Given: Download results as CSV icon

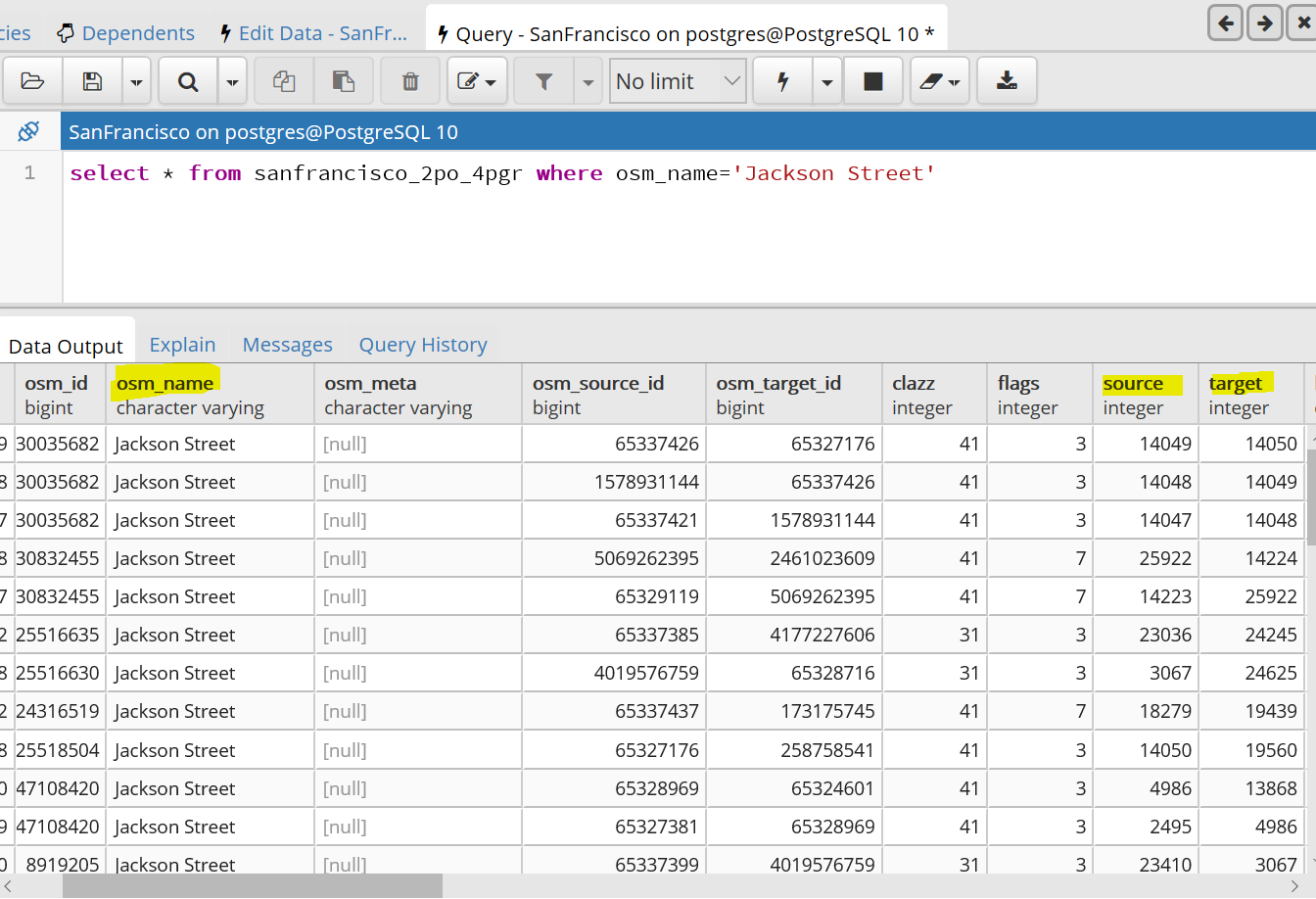Looking at the screenshot, I should (1007, 81).
